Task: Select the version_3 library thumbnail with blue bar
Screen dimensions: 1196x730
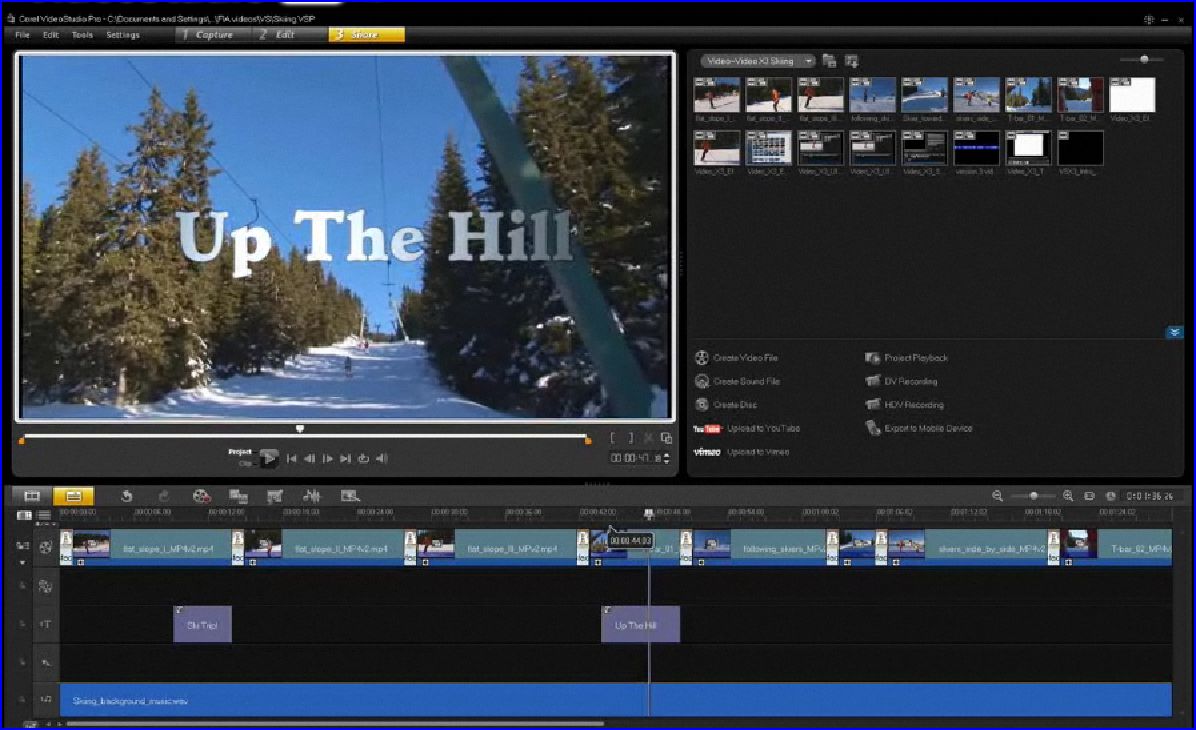Action: point(976,148)
